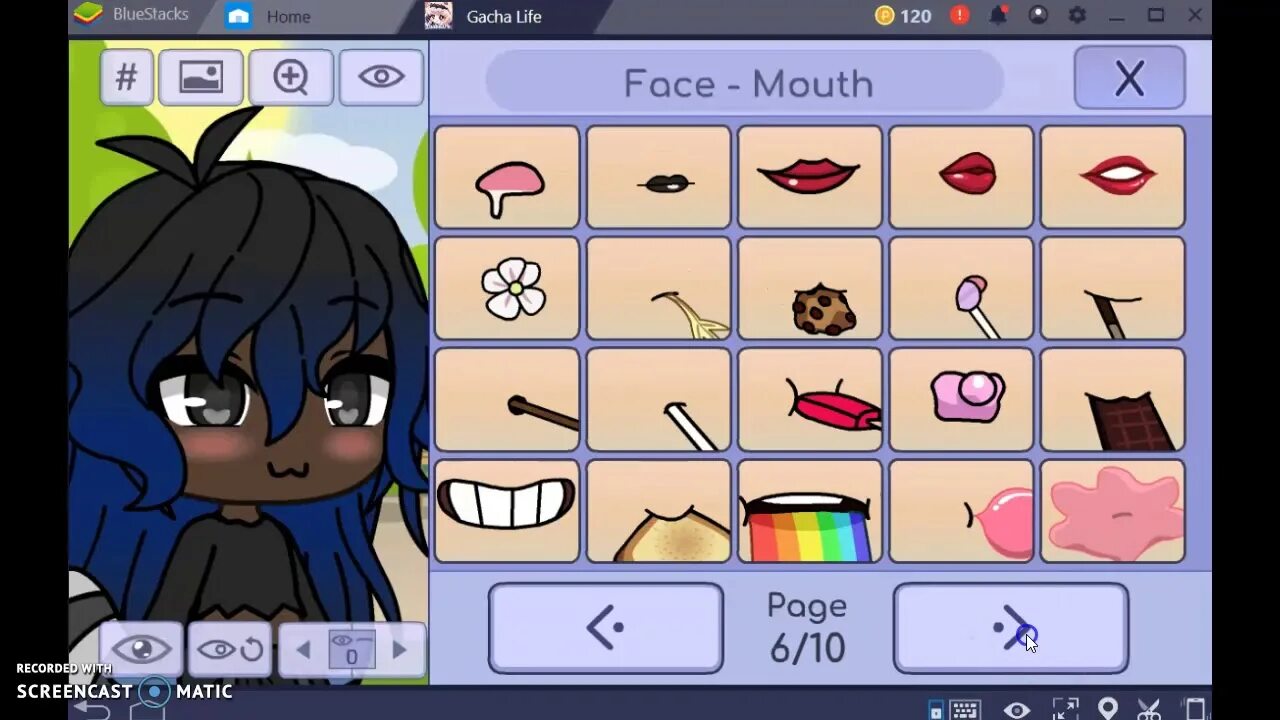
Task: Select the rainbow vomit mouth
Action: point(810,511)
